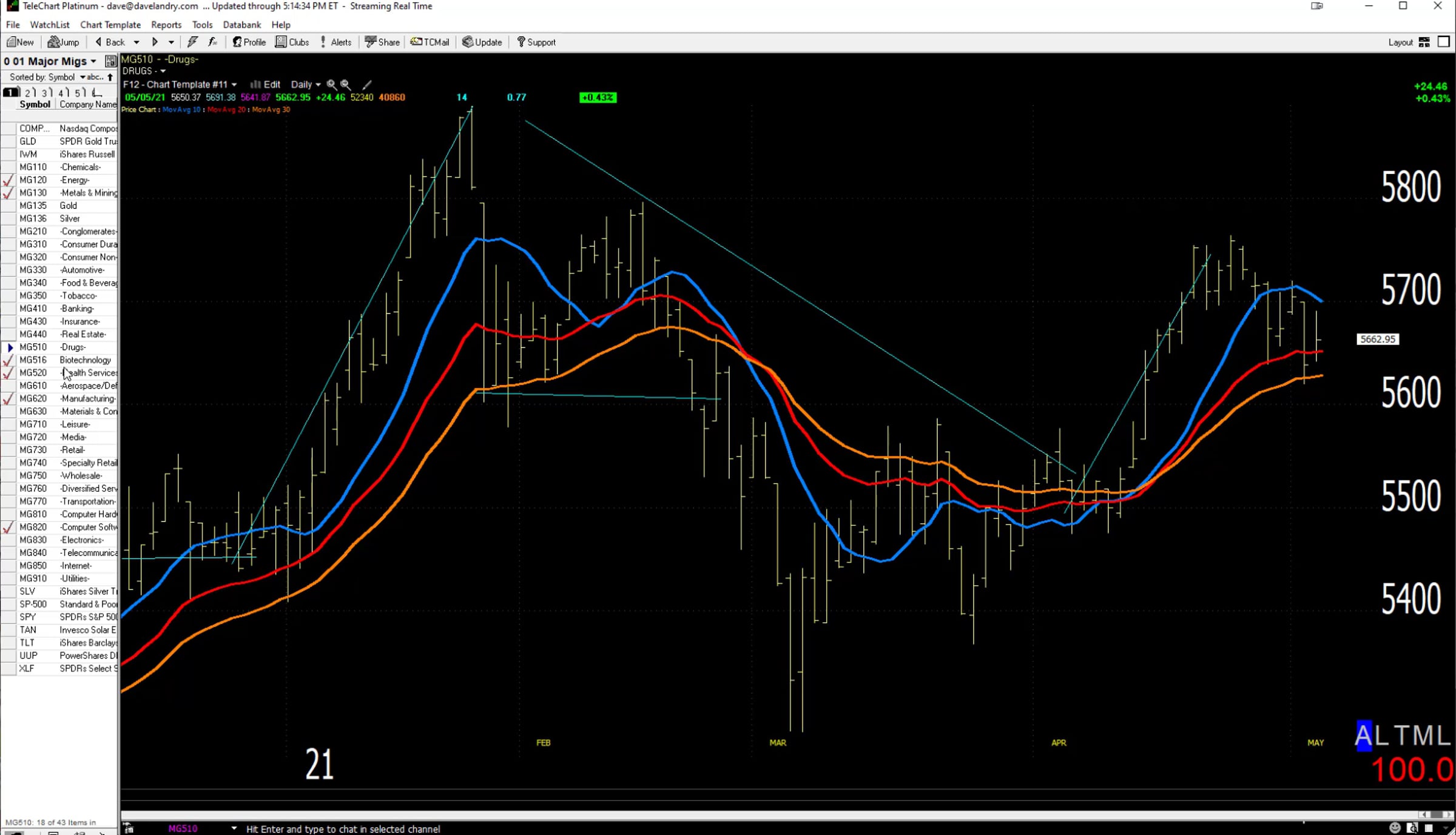The width and height of the screenshot is (1456, 835).
Task: Open the File menu
Action: [x=13, y=24]
